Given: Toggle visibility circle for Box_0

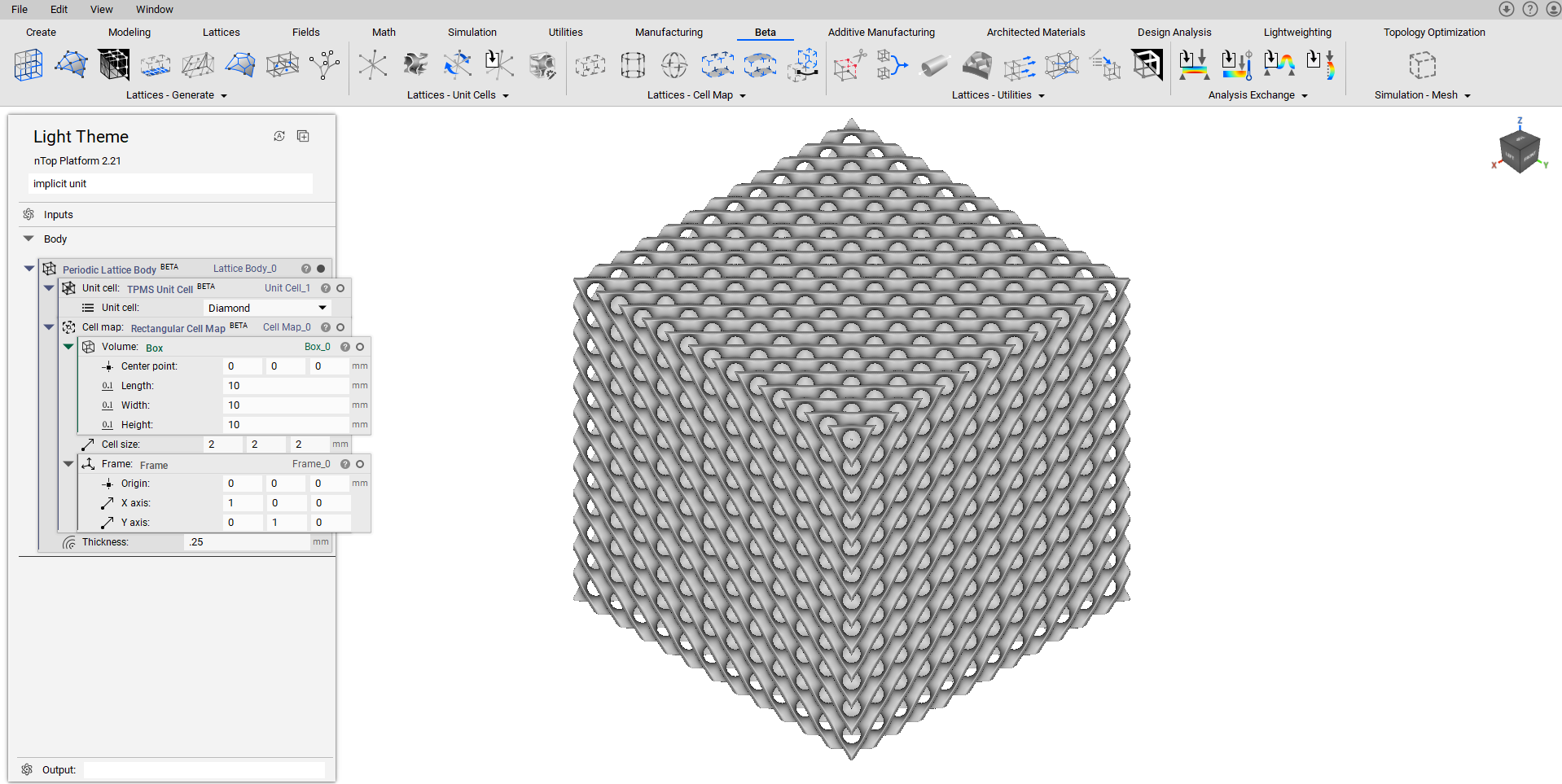Looking at the screenshot, I should (360, 347).
